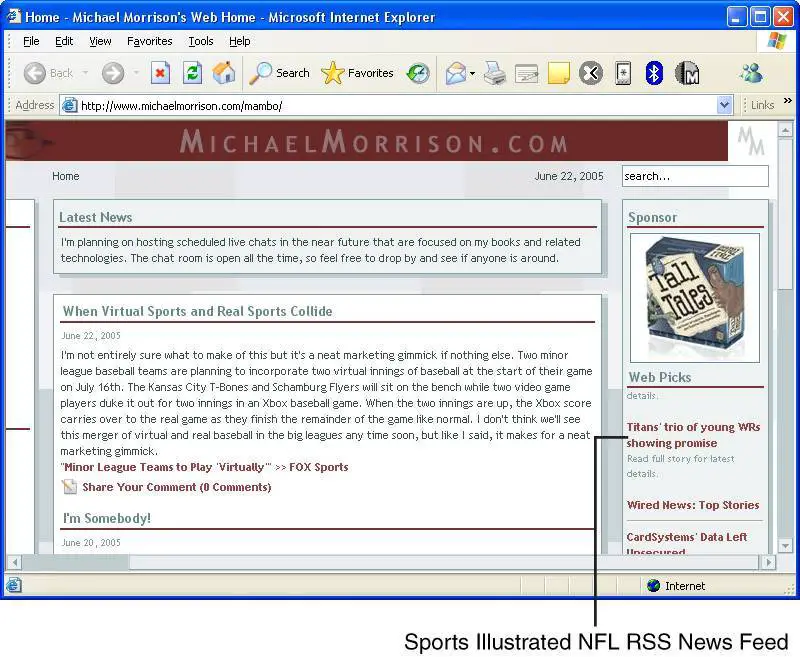
Task: Click the Sponsor heading text
Action: (653, 217)
